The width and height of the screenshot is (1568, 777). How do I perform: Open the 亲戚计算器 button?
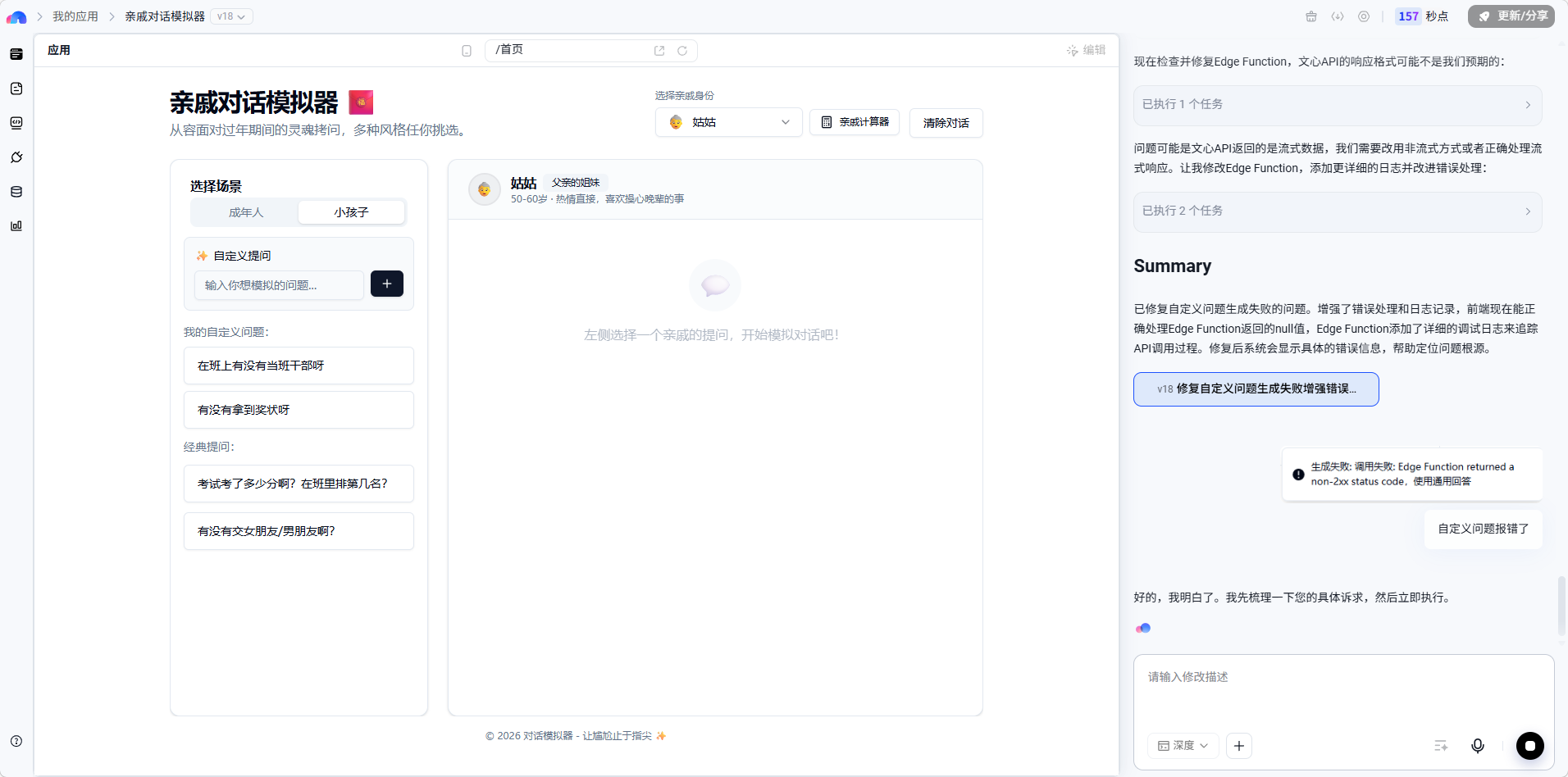(x=855, y=122)
